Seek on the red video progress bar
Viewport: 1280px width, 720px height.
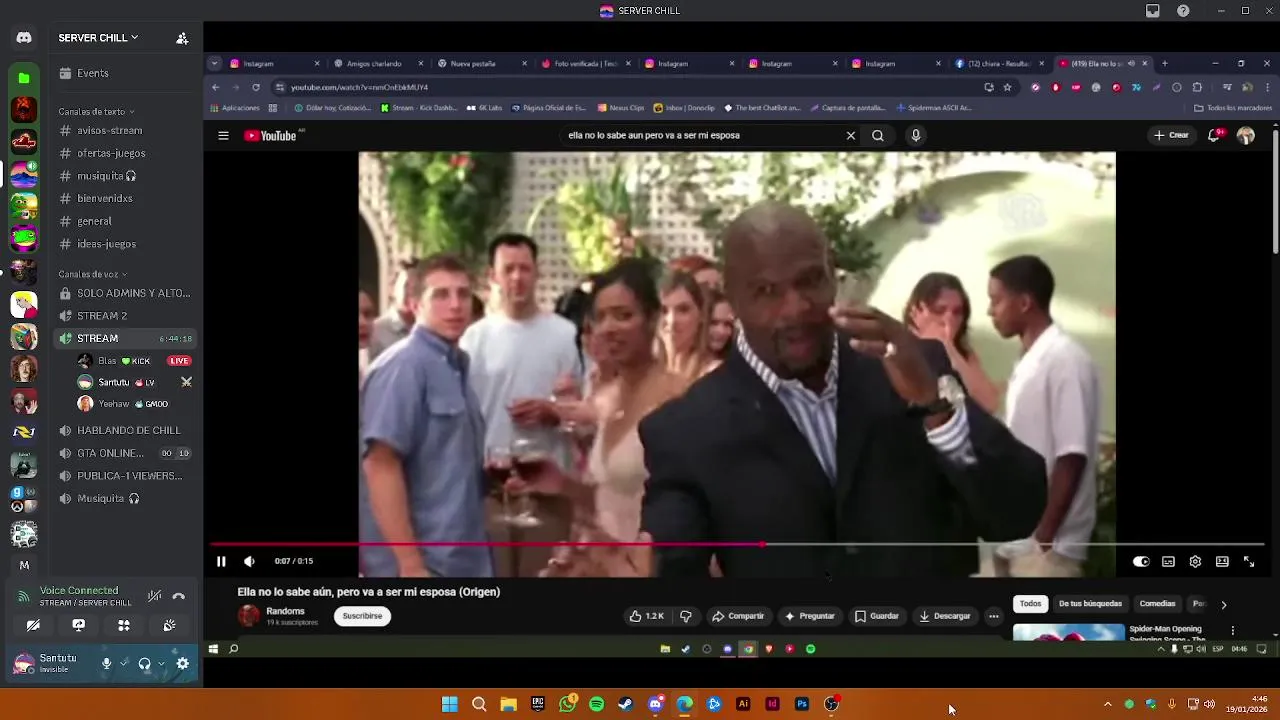coord(737,545)
